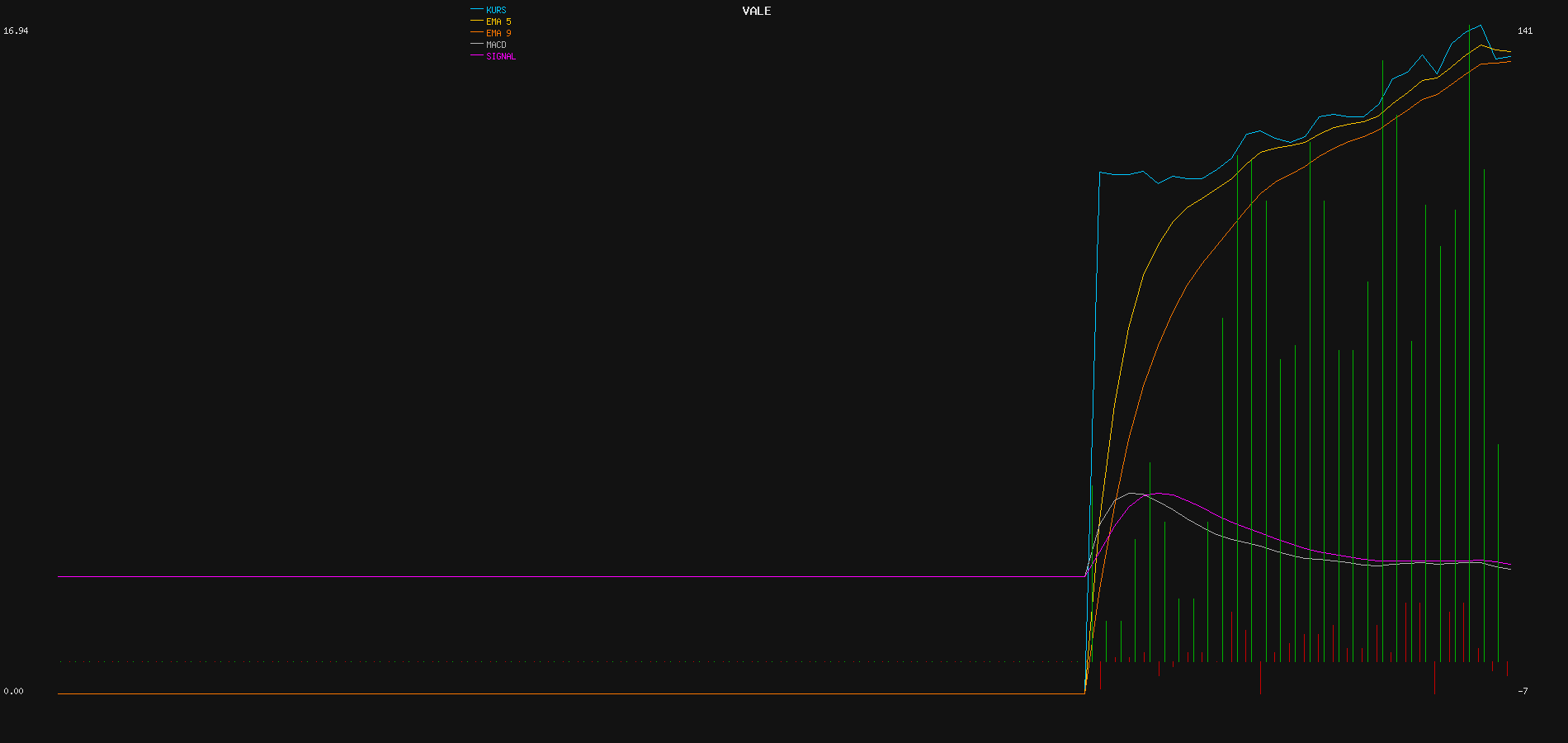Click the VALE chart title
The height and width of the screenshot is (743, 1568).
pyautogui.click(x=756, y=11)
